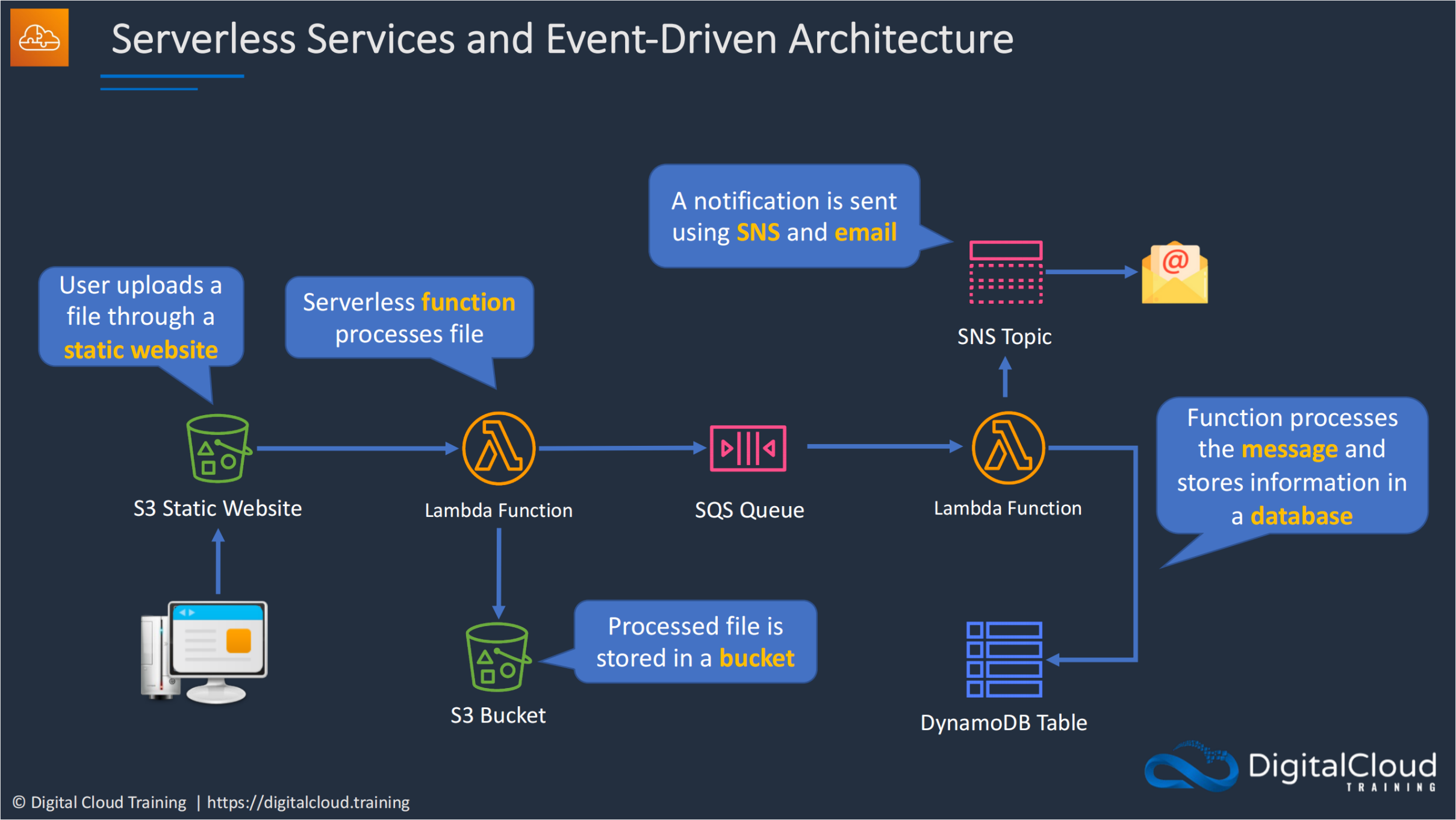Click the 'S3 Static Website' label

tap(218, 509)
